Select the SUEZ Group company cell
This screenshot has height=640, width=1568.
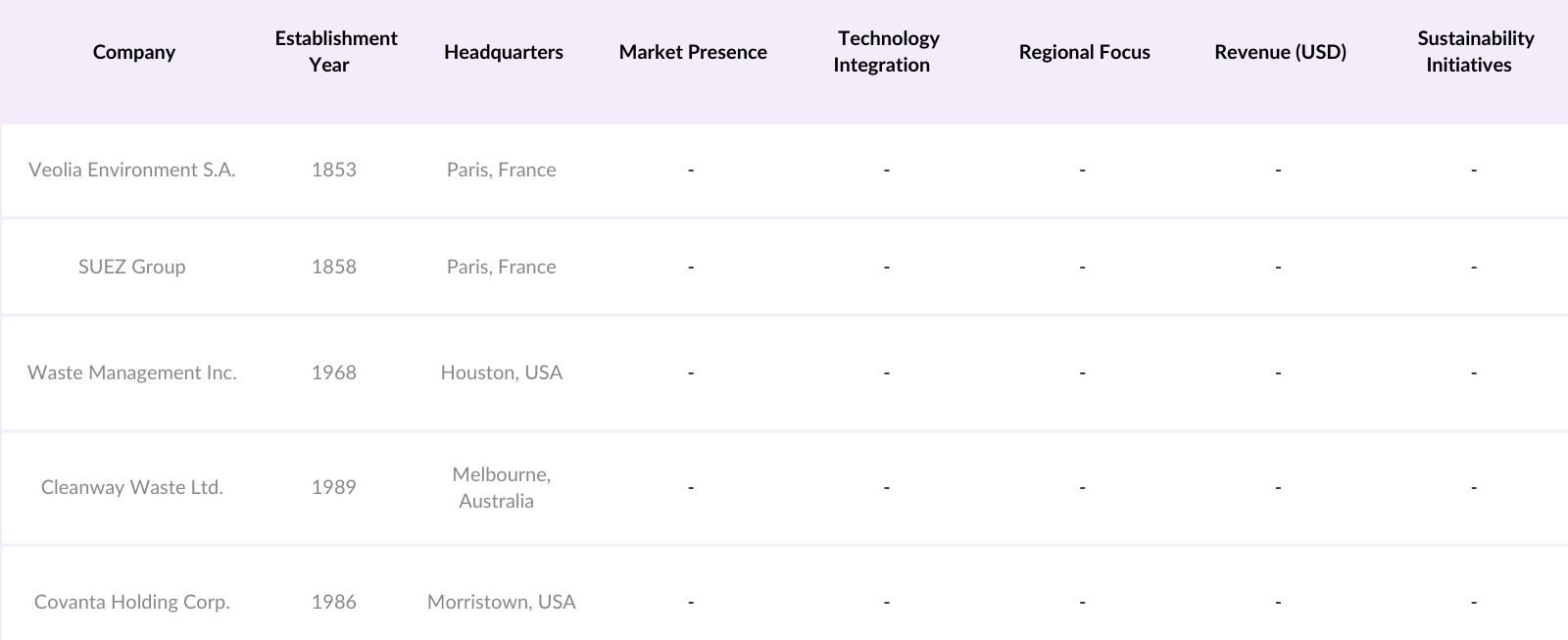point(132,267)
